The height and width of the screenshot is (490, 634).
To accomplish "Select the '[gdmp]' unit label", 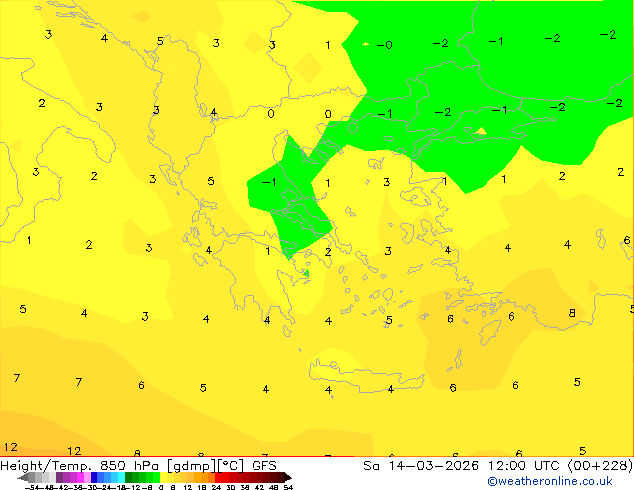I will click(191, 466).
